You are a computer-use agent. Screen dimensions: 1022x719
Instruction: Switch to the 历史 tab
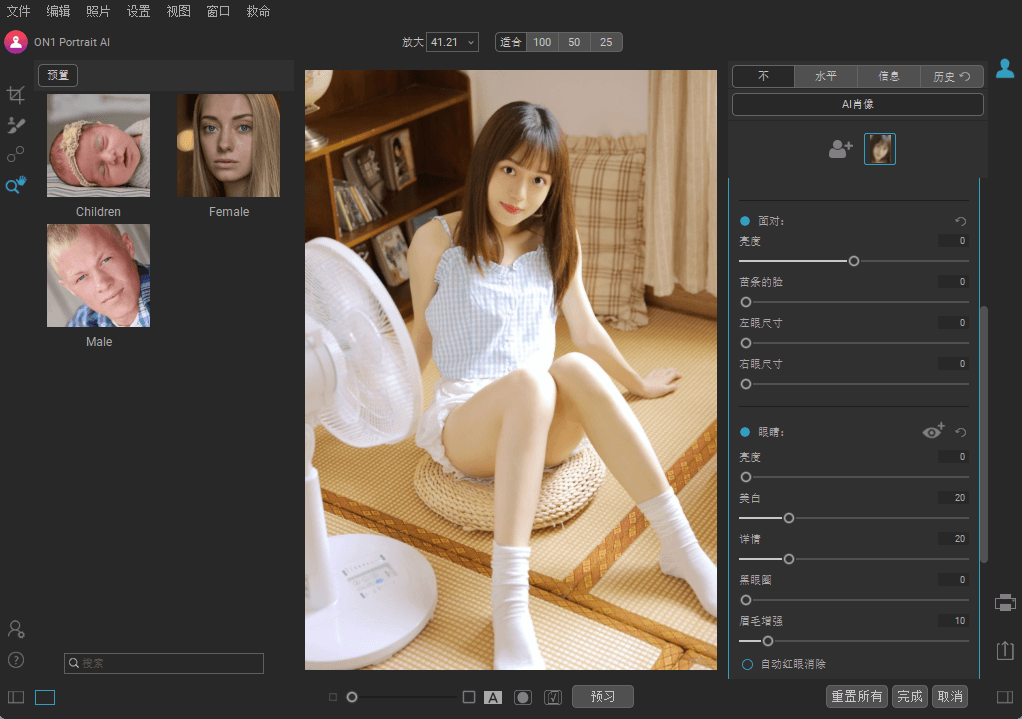coord(951,76)
